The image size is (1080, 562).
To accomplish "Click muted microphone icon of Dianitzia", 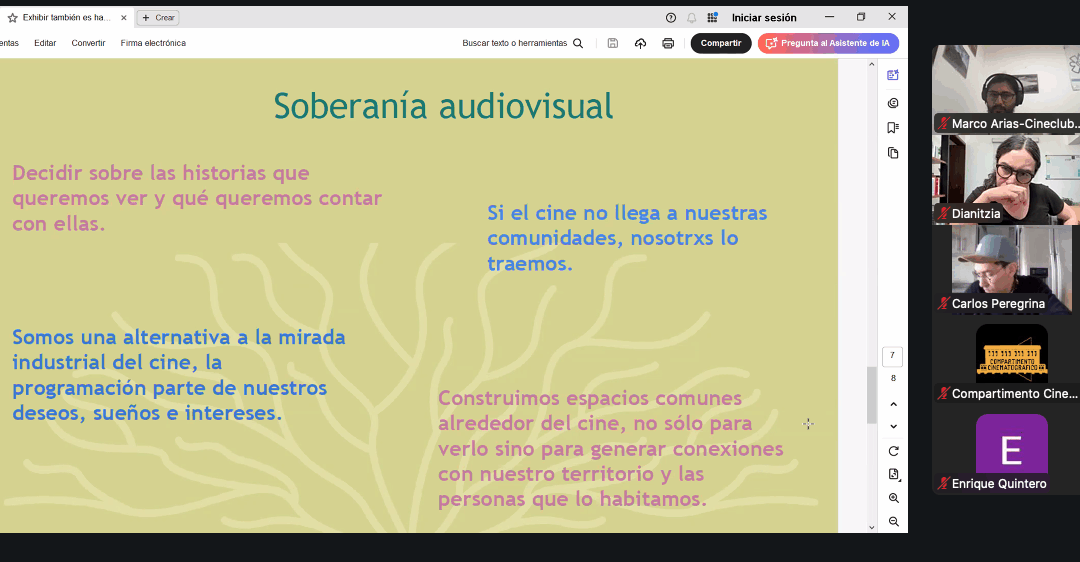I will (944, 214).
